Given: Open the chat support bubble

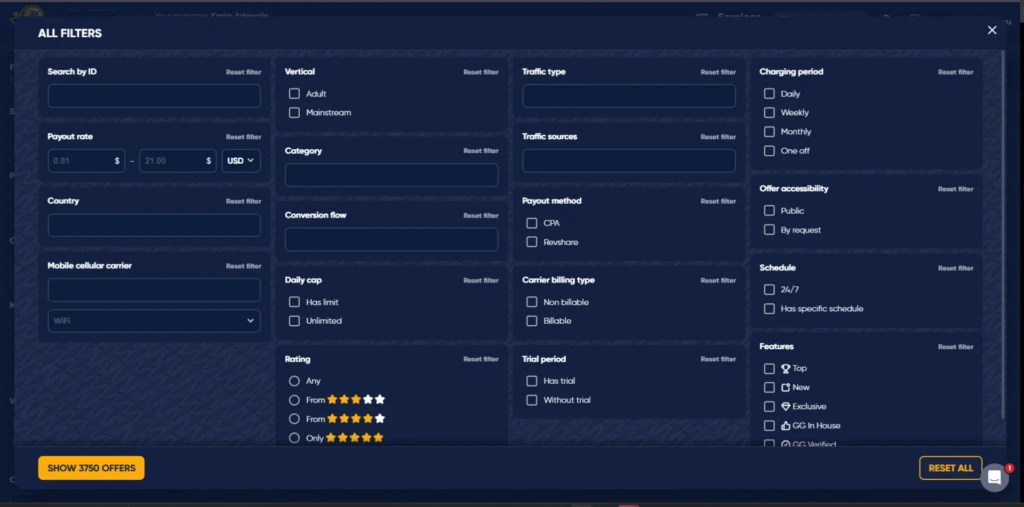Looking at the screenshot, I should 995,478.
